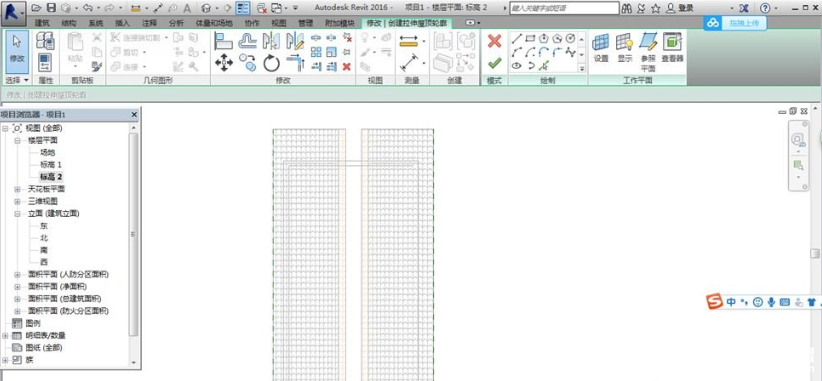Select the Line draw tool
The width and height of the screenshot is (822, 381).
point(516,39)
